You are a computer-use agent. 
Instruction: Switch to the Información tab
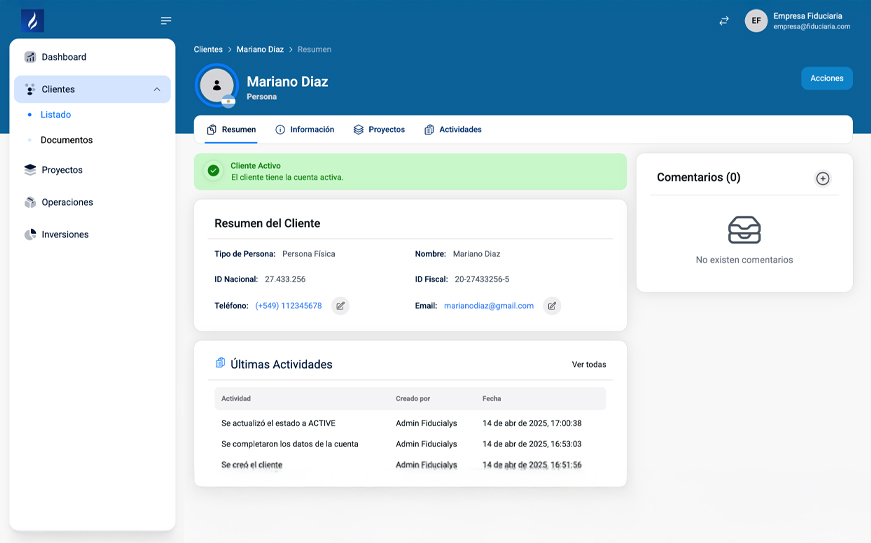pyautogui.click(x=305, y=130)
